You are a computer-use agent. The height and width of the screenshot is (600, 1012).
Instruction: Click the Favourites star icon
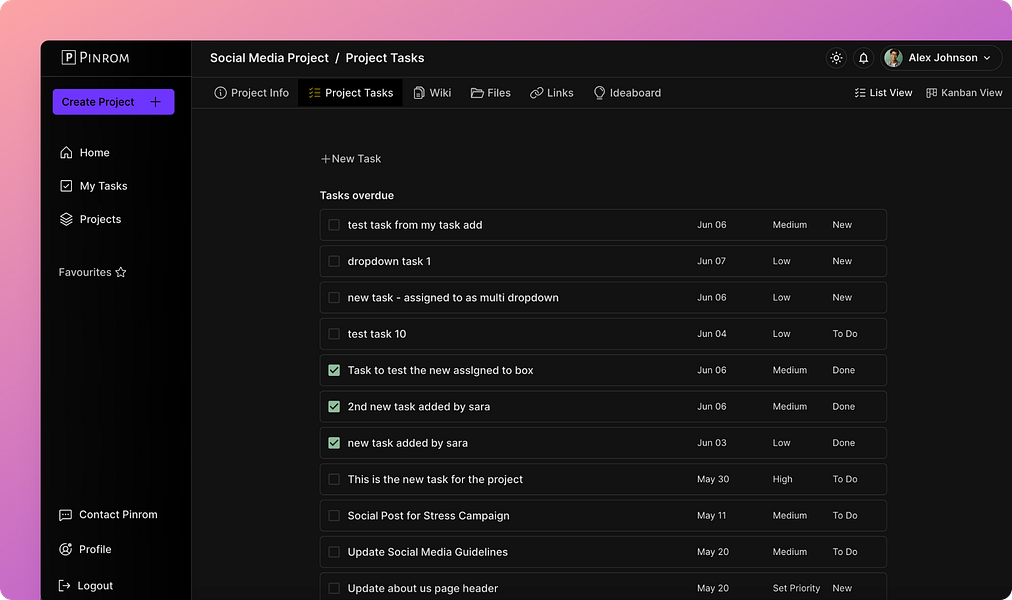121,272
